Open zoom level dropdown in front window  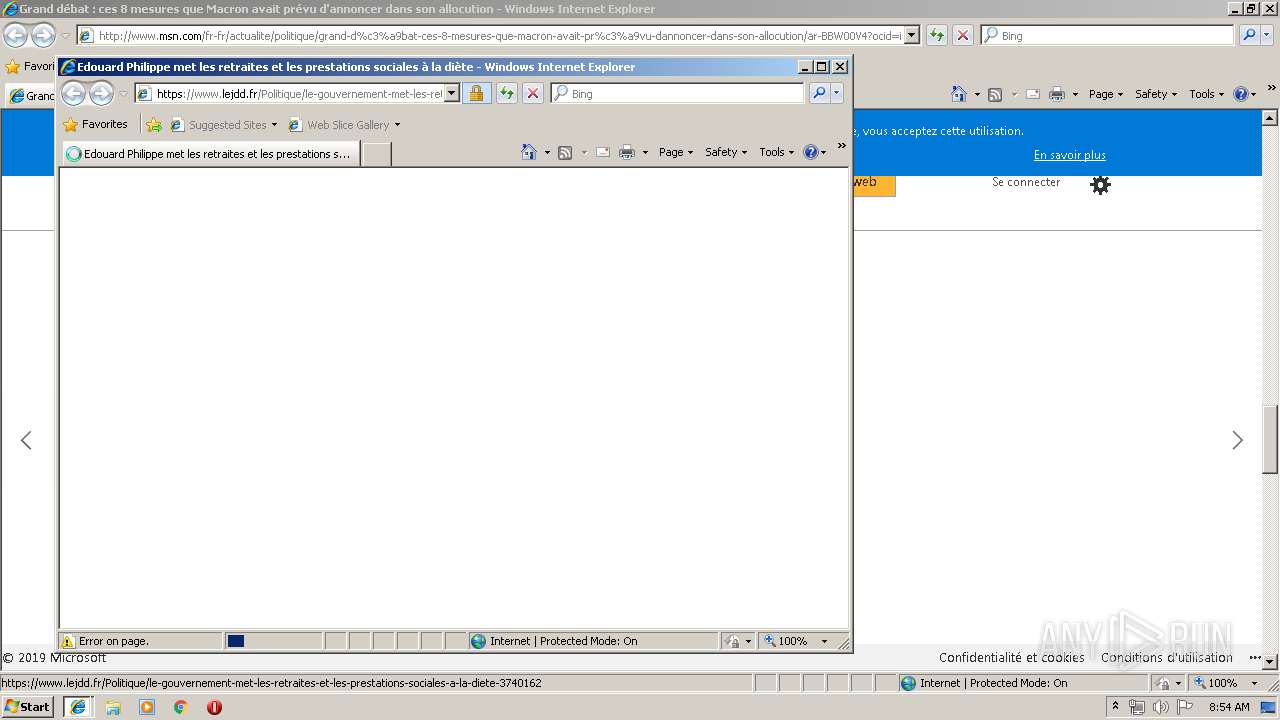tap(824, 641)
